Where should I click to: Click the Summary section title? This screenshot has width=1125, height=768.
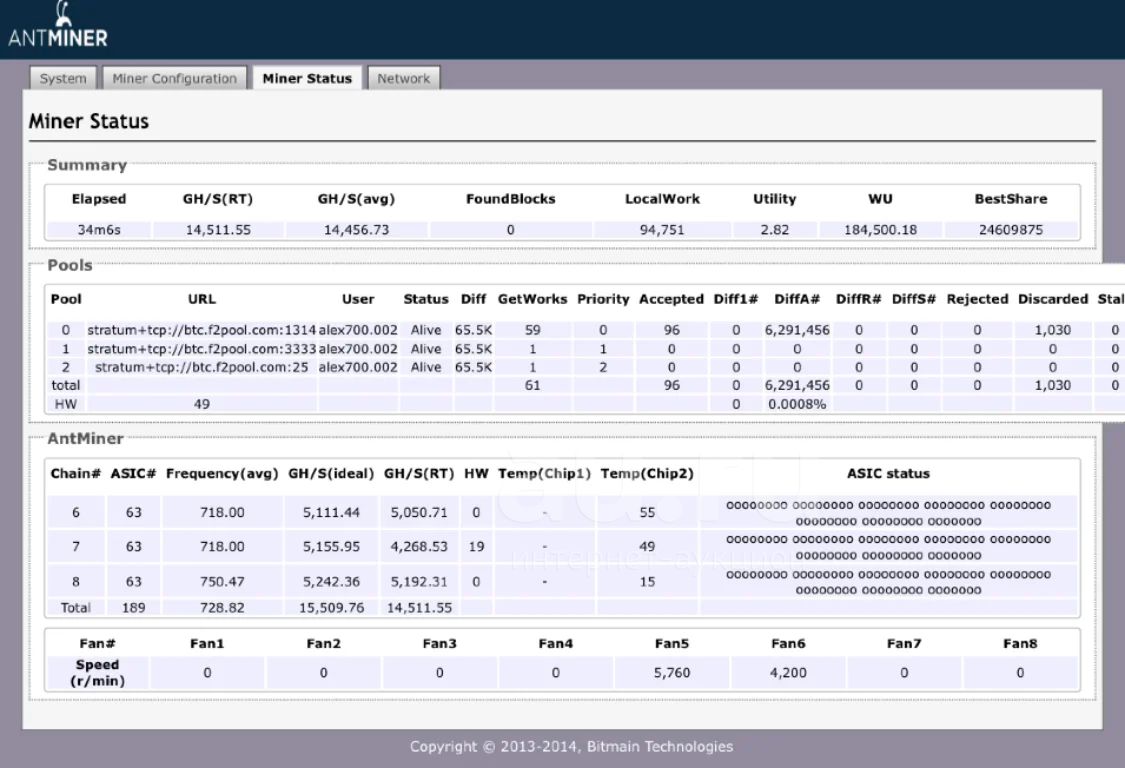click(87, 165)
